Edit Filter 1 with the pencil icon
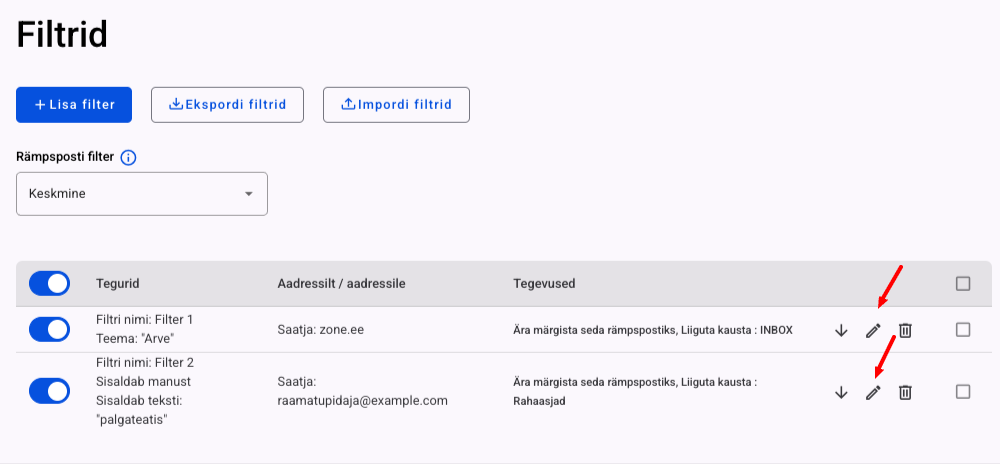Image resolution: width=1000 pixels, height=464 pixels. (x=872, y=331)
